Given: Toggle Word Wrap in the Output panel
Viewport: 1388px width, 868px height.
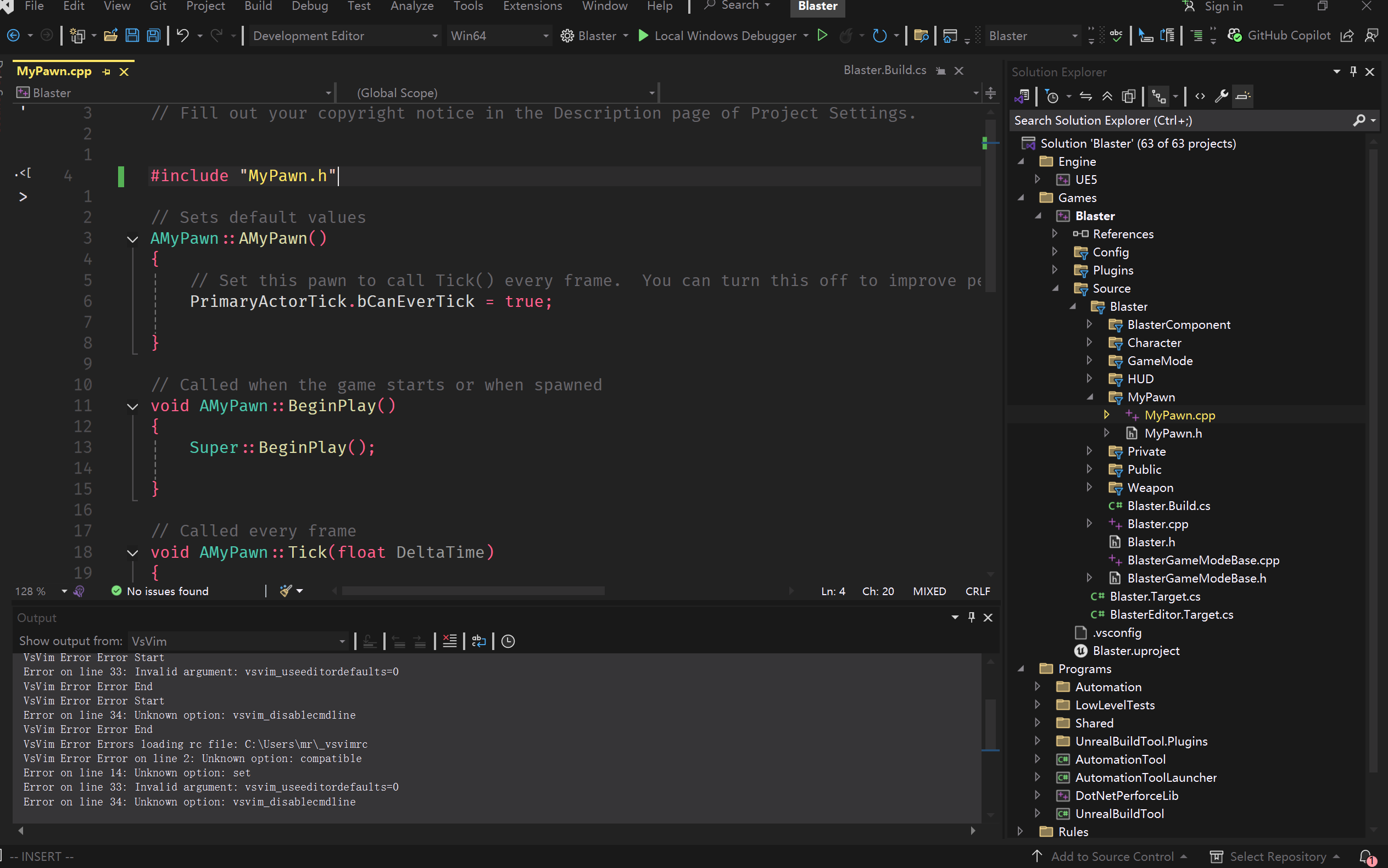Looking at the screenshot, I should 478,641.
